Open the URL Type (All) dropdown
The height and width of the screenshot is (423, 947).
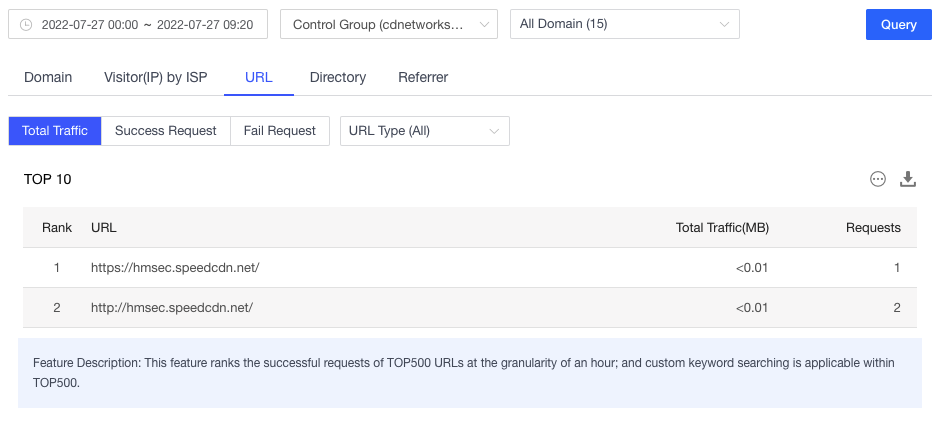[x=425, y=131]
